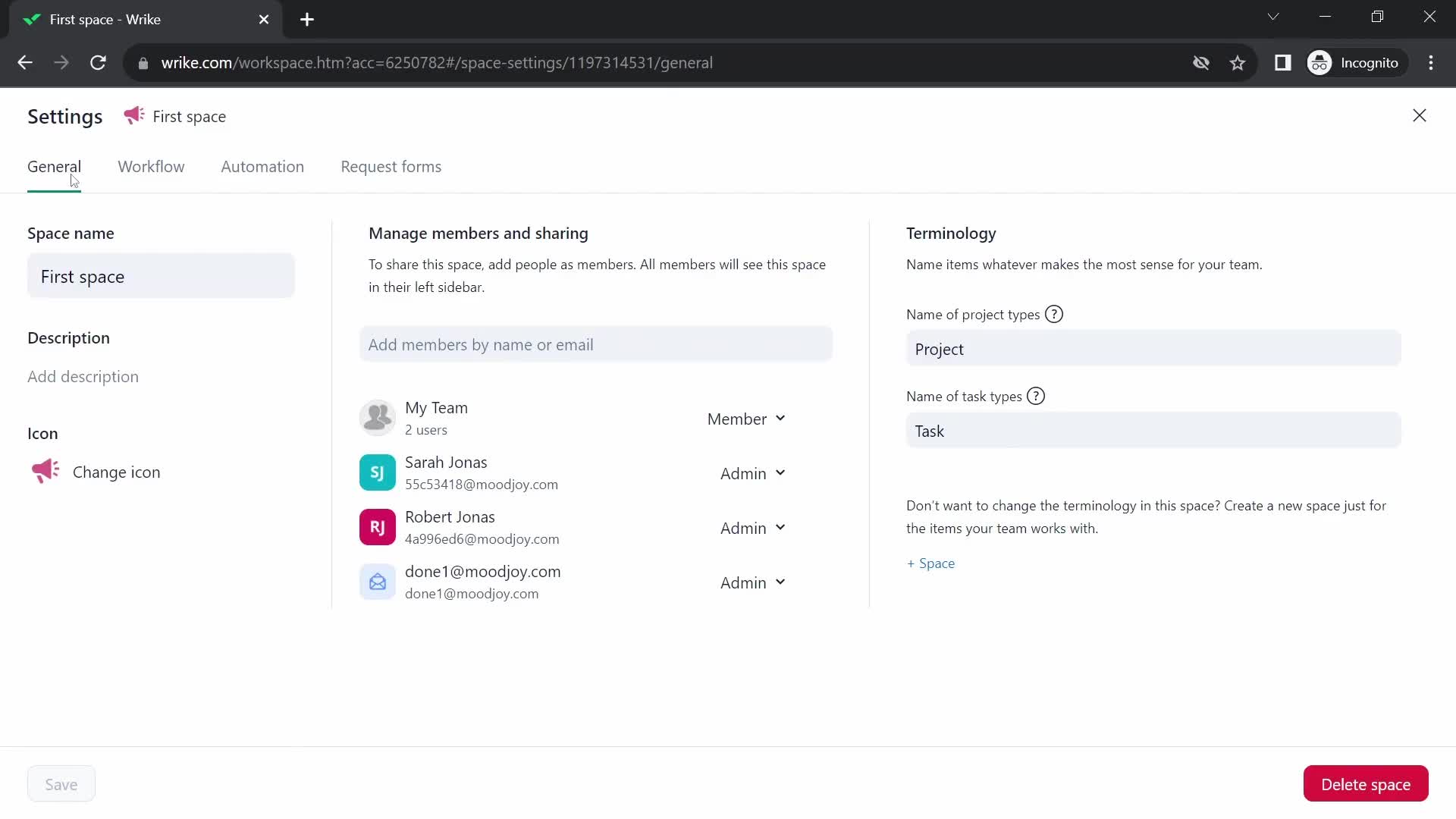Click the forward navigation arrow
Viewport: 1456px width, 819px height.
point(61,63)
